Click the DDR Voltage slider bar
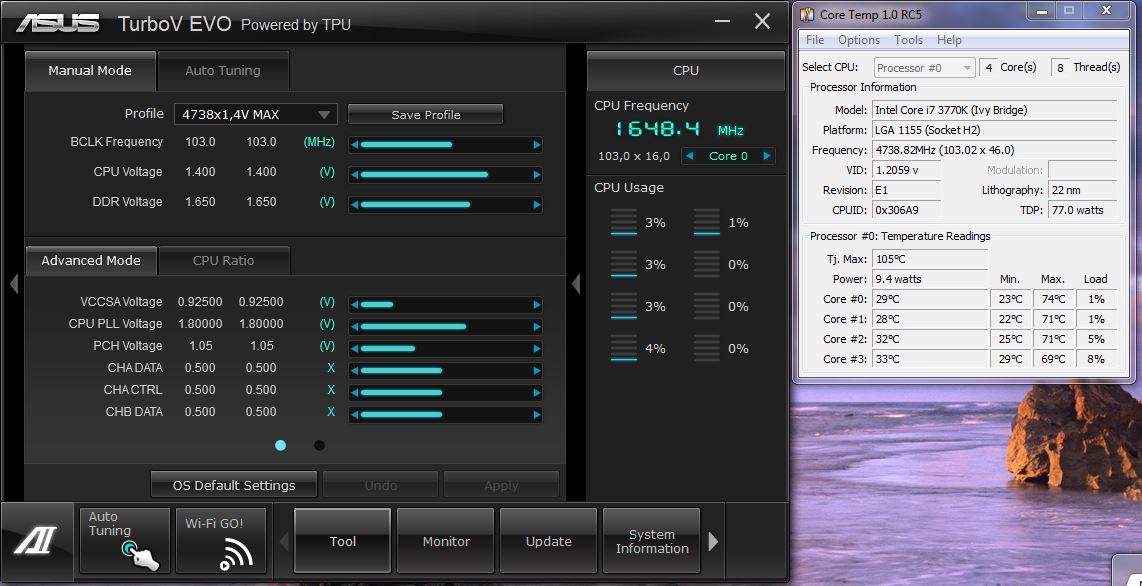Viewport: 1142px width, 586px height. pyautogui.click(x=446, y=205)
